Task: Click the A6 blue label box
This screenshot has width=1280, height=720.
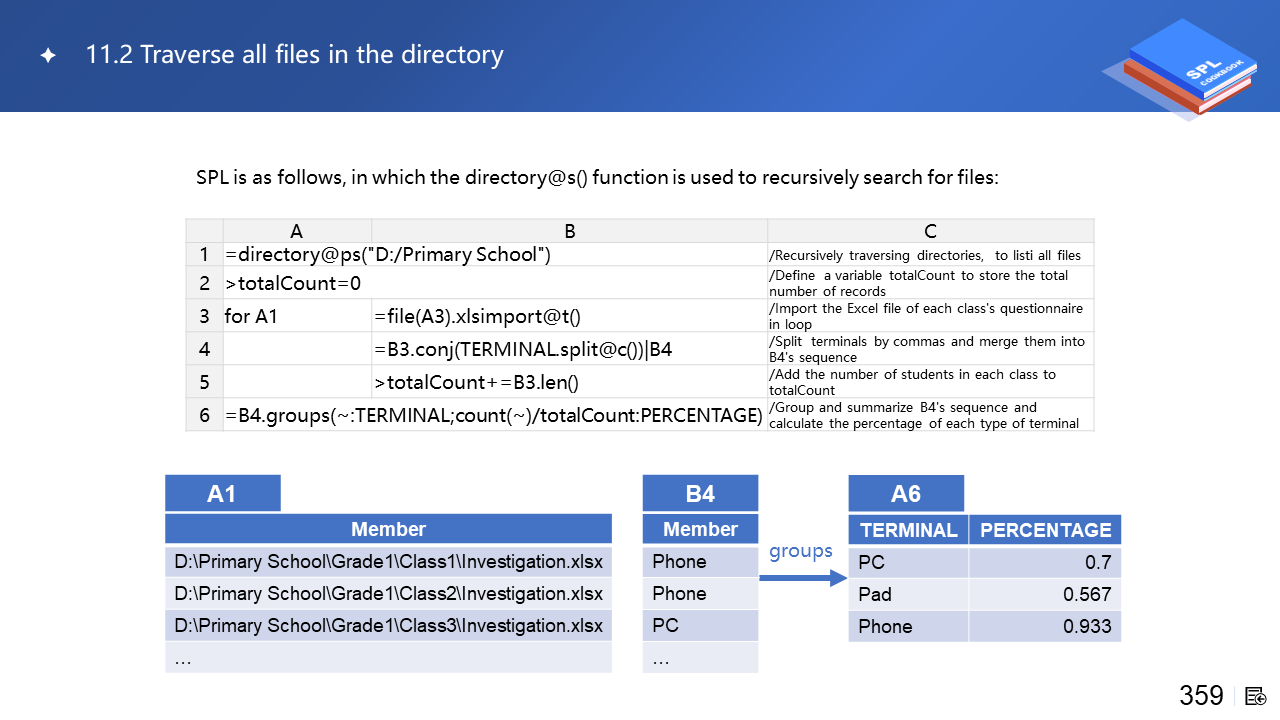Action: point(906,493)
